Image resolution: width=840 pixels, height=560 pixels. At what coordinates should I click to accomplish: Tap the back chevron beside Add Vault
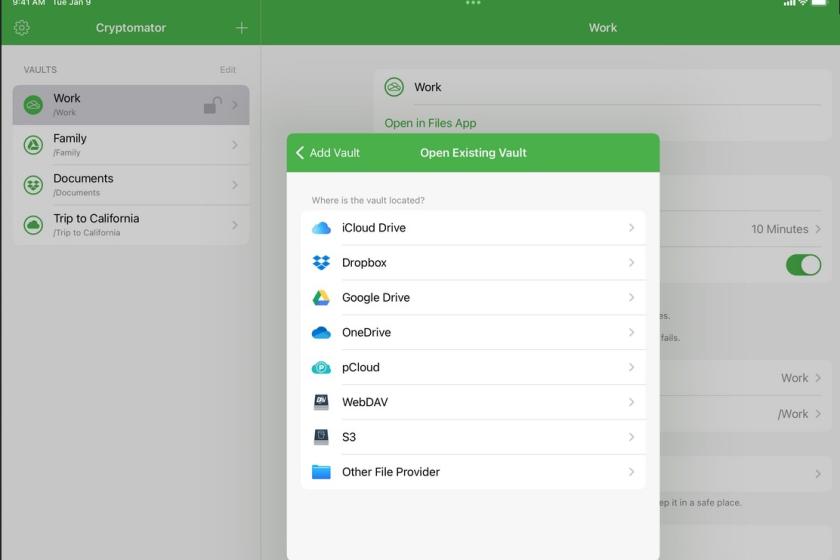pyautogui.click(x=300, y=153)
